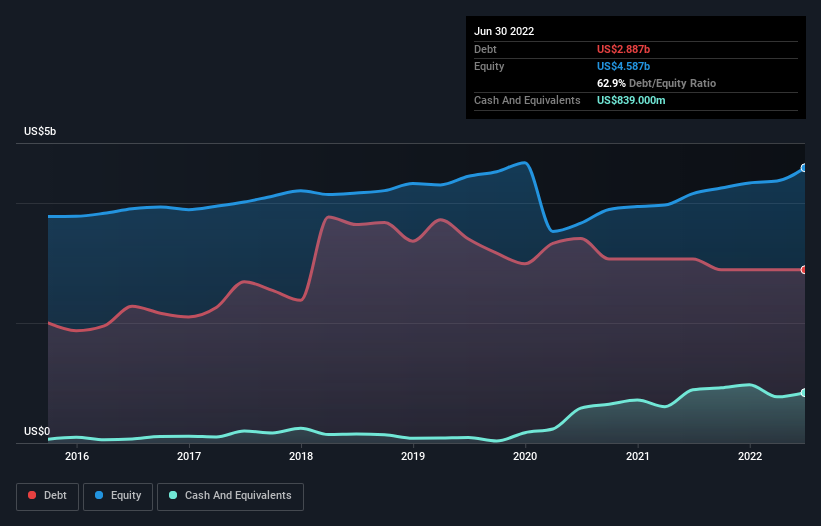Click the 2020 x-axis label
The image size is (821, 526).
point(525,456)
